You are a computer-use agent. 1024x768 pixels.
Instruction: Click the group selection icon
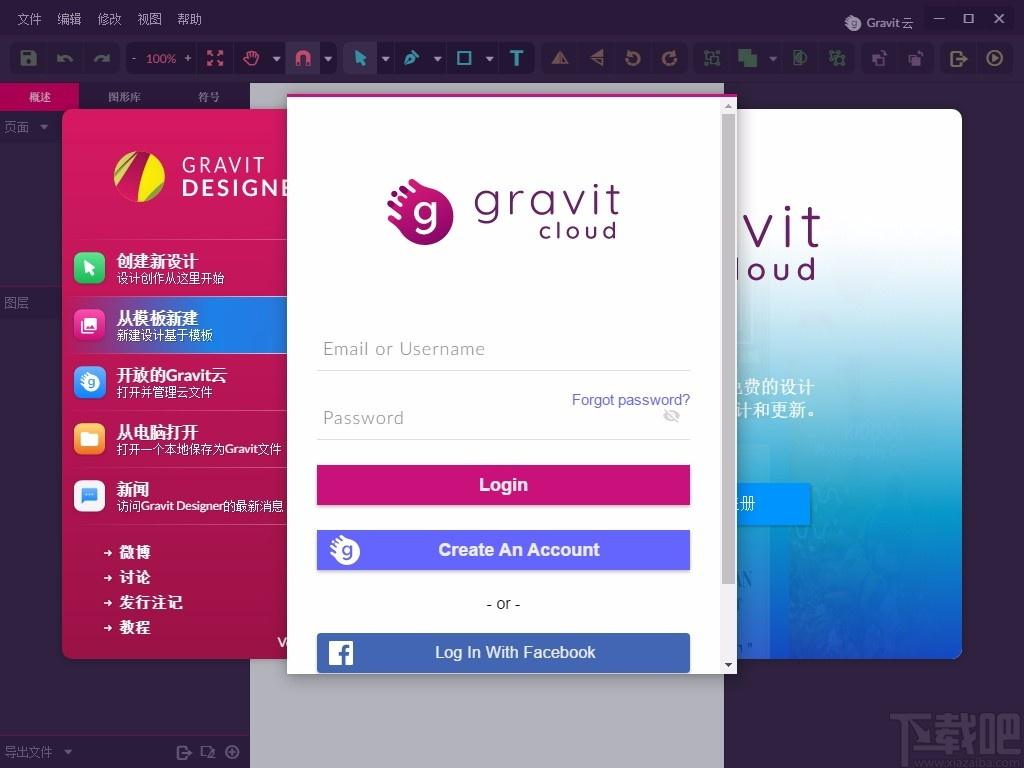(x=712, y=58)
